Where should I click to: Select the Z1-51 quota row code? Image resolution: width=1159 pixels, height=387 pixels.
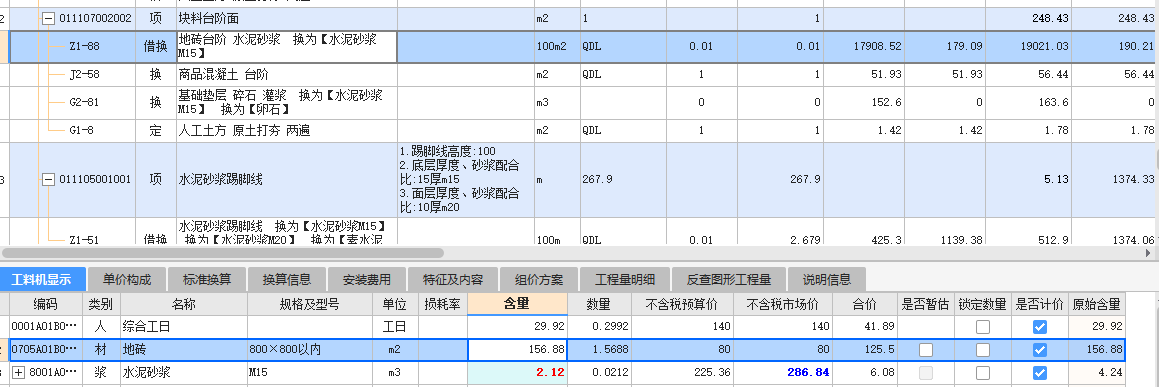pos(84,240)
